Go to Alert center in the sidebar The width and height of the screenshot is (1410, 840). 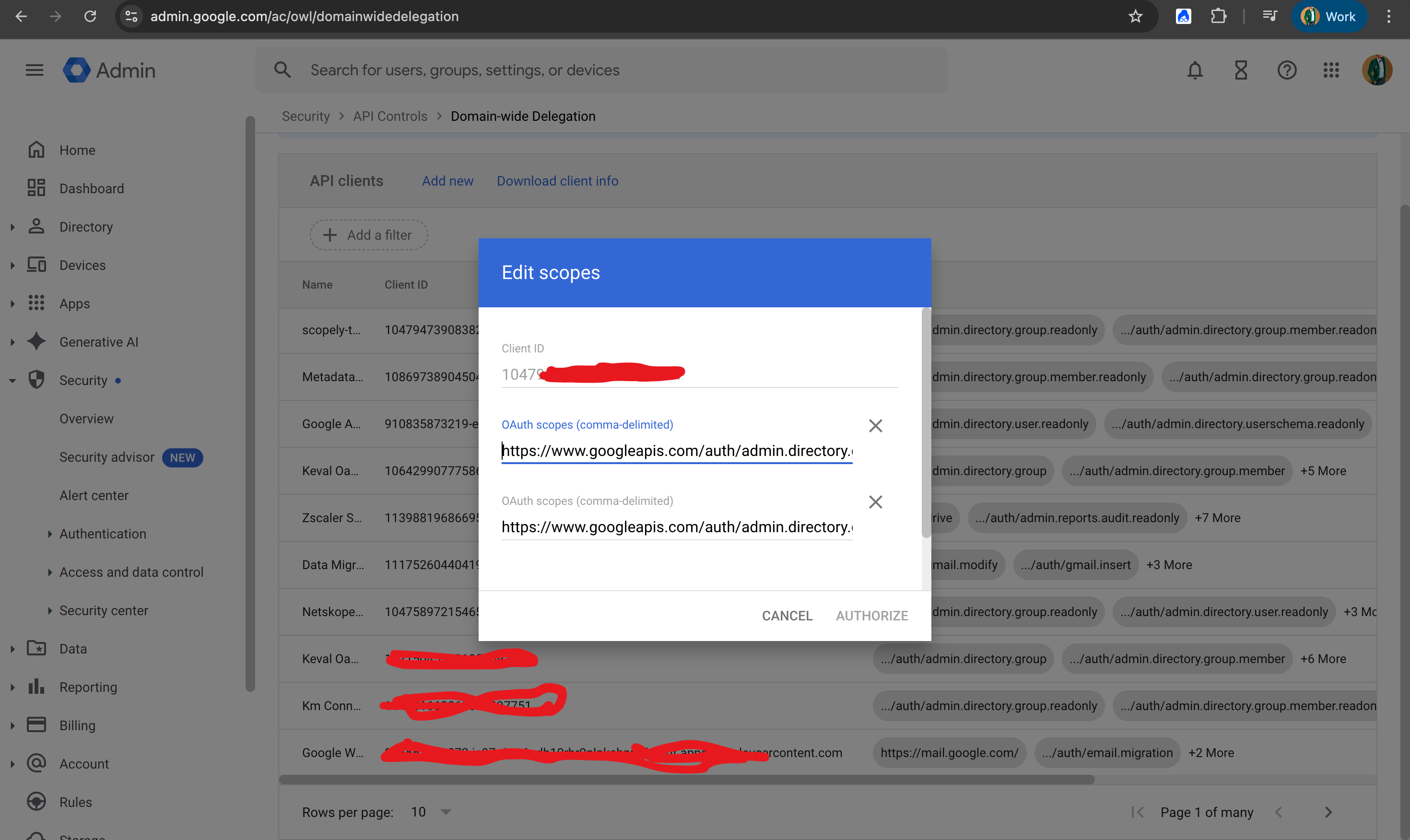click(94, 495)
